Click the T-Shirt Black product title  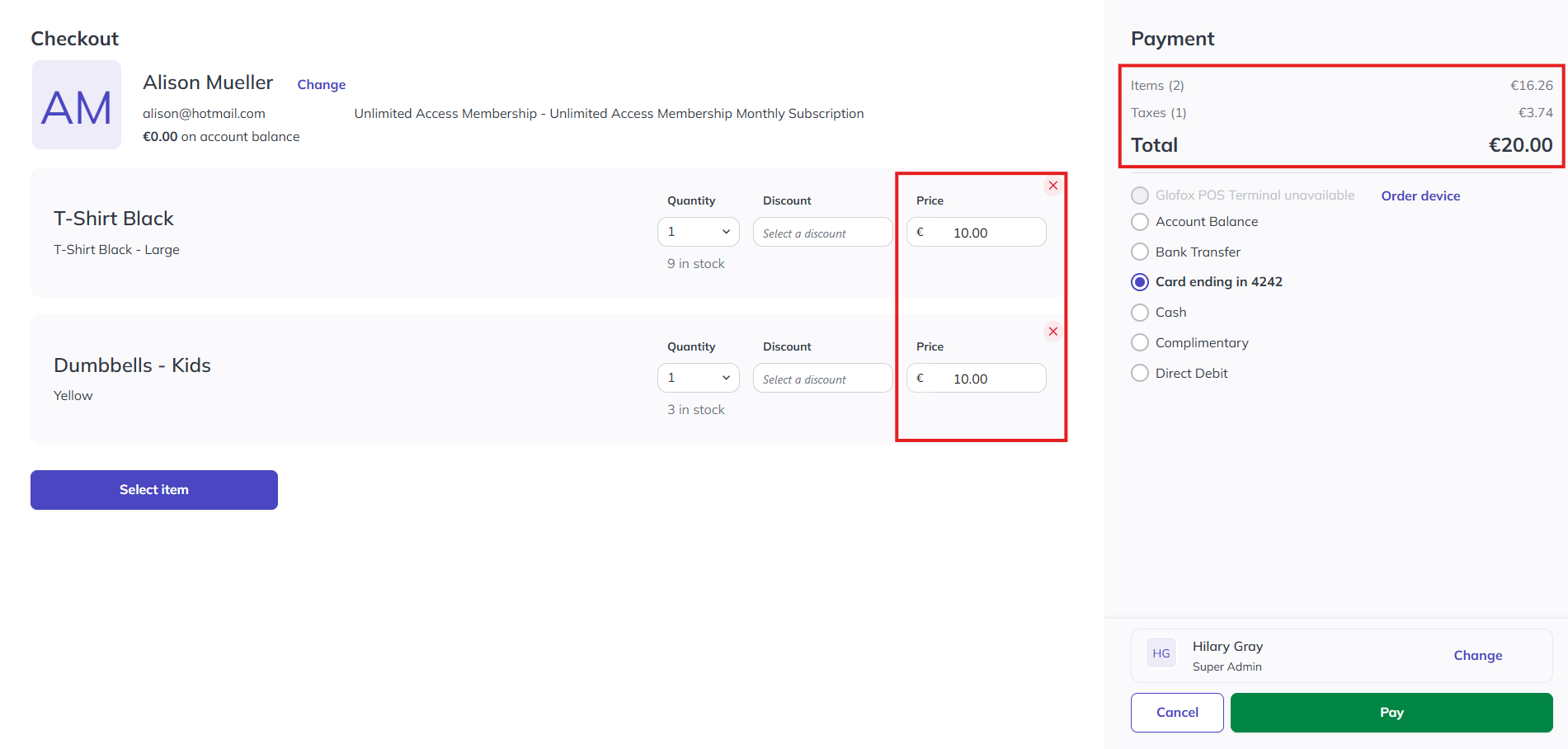(x=114, y=219)
